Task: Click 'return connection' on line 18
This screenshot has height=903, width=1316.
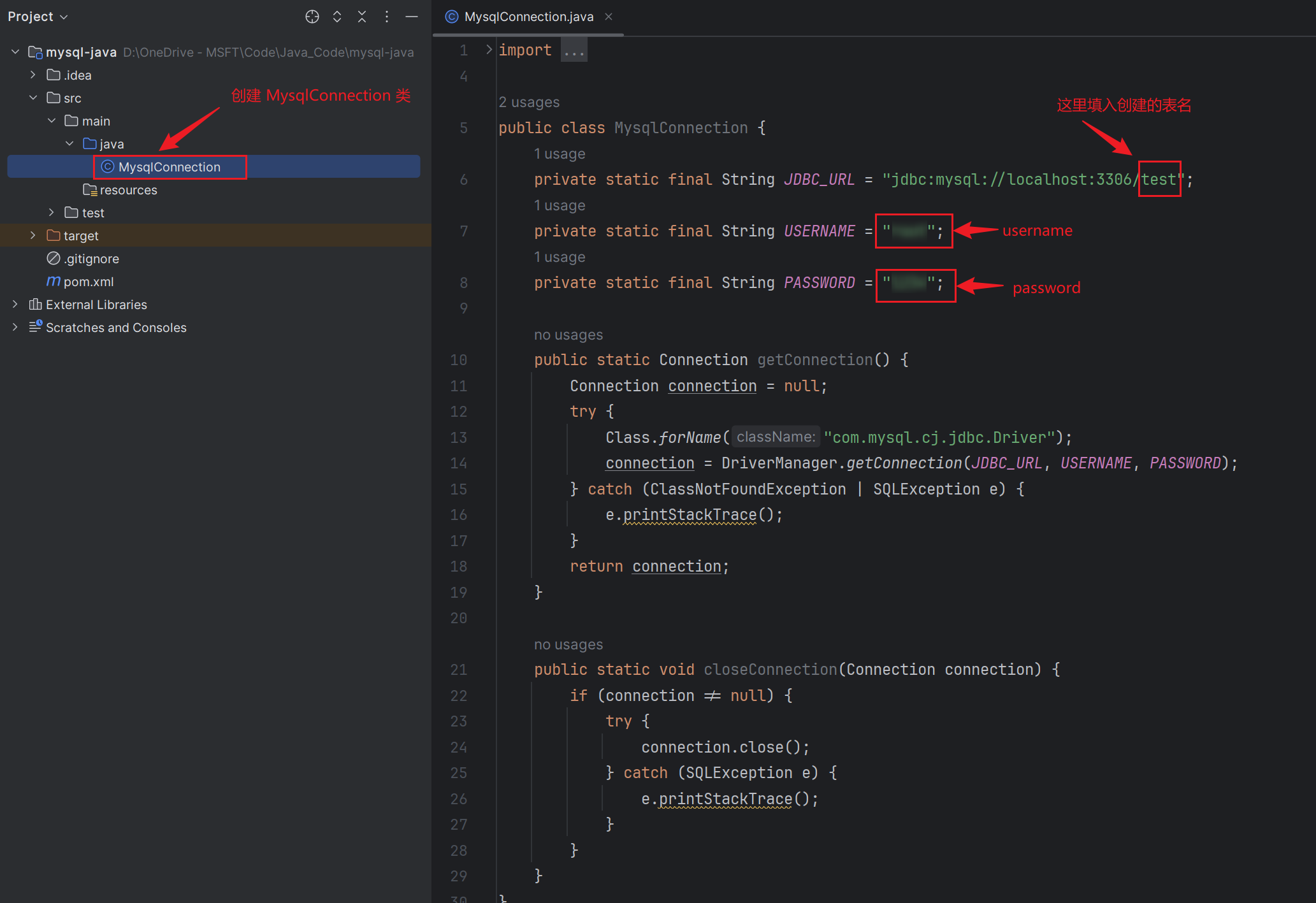Action: click(x=646, y=567)
